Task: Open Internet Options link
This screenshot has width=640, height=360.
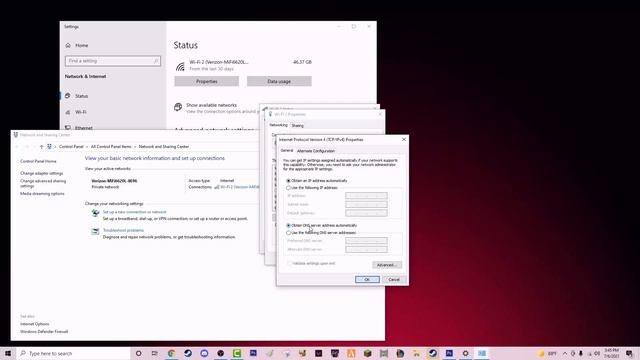Action: tap(35, 324)
